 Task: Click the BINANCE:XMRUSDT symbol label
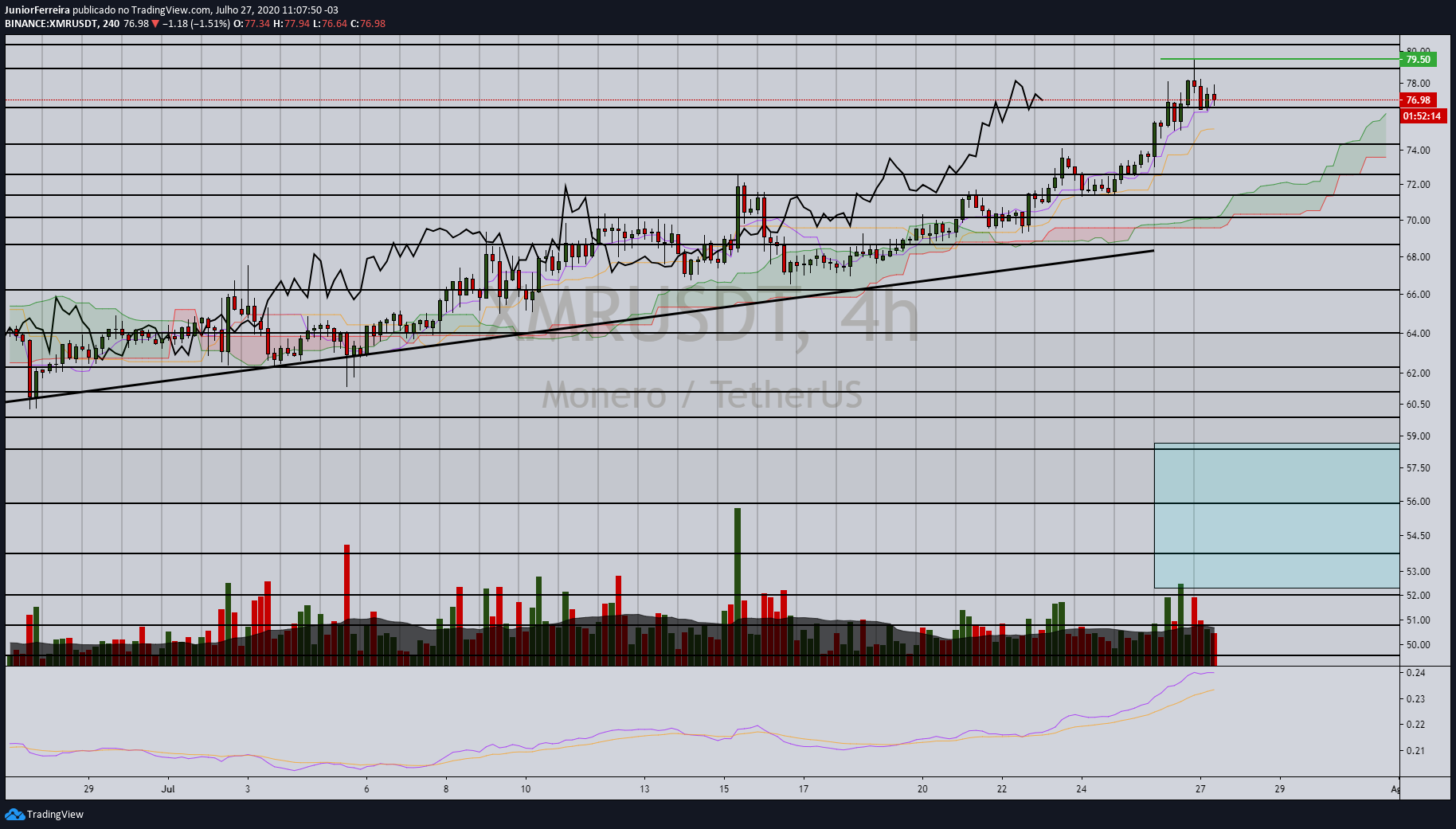tap(51, 23)
